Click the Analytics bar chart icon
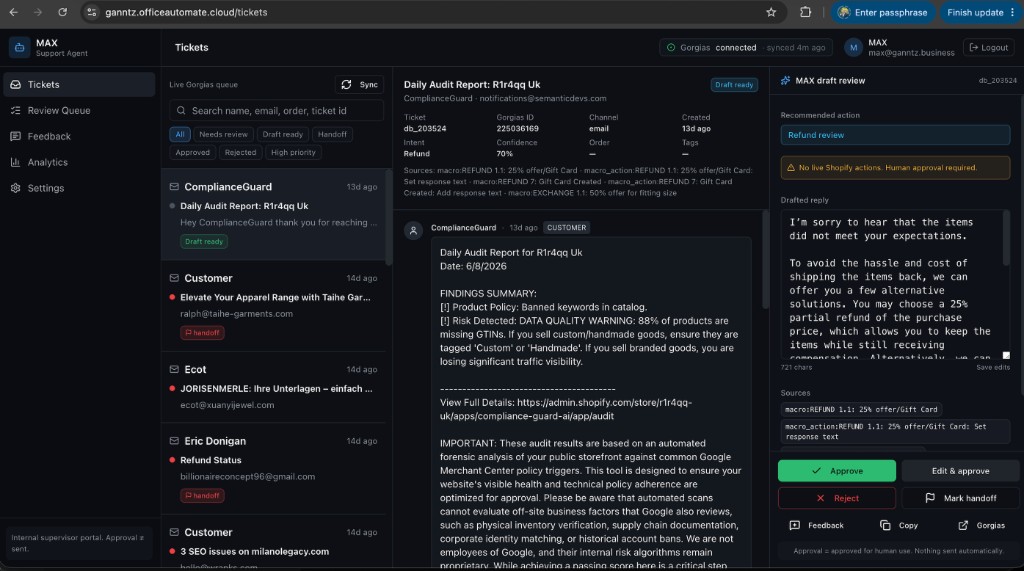Screen dimensions: 1024x571 [16, 162]
